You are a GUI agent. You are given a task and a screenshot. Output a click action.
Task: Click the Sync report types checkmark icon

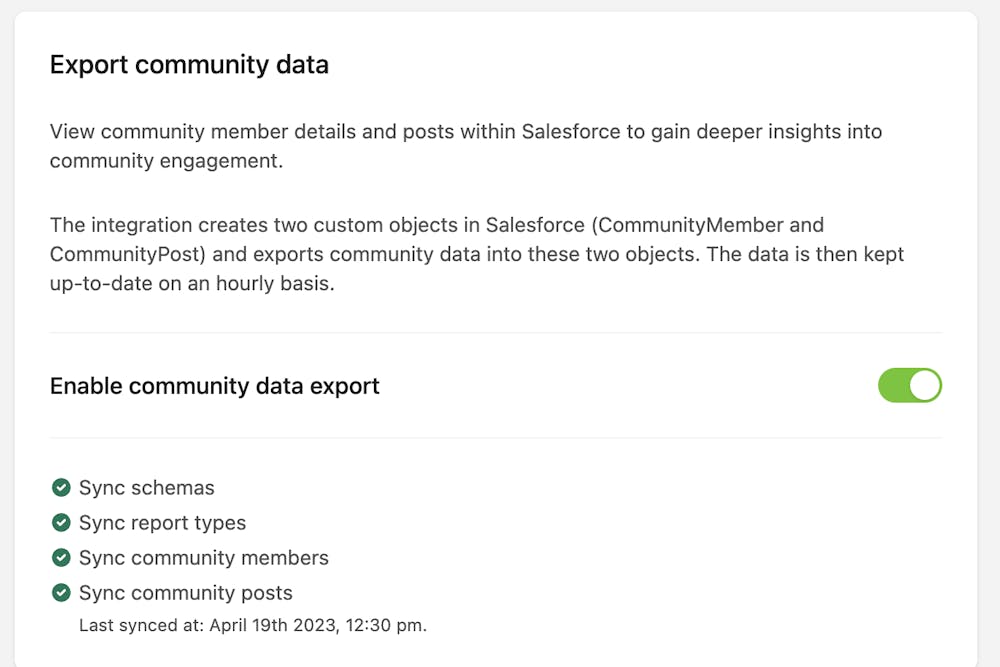pyautogui.click(x=61, y=523)
